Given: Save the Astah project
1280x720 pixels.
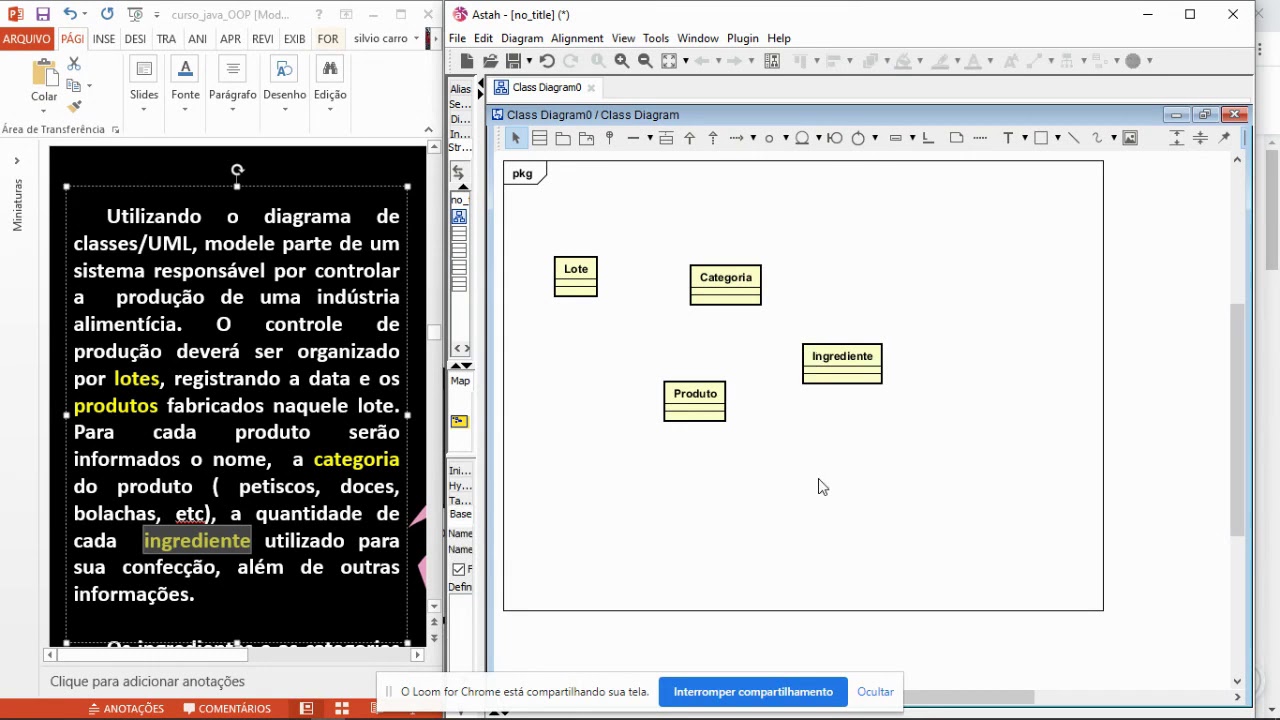Looking at the screenshot, I should click(513, 61).
